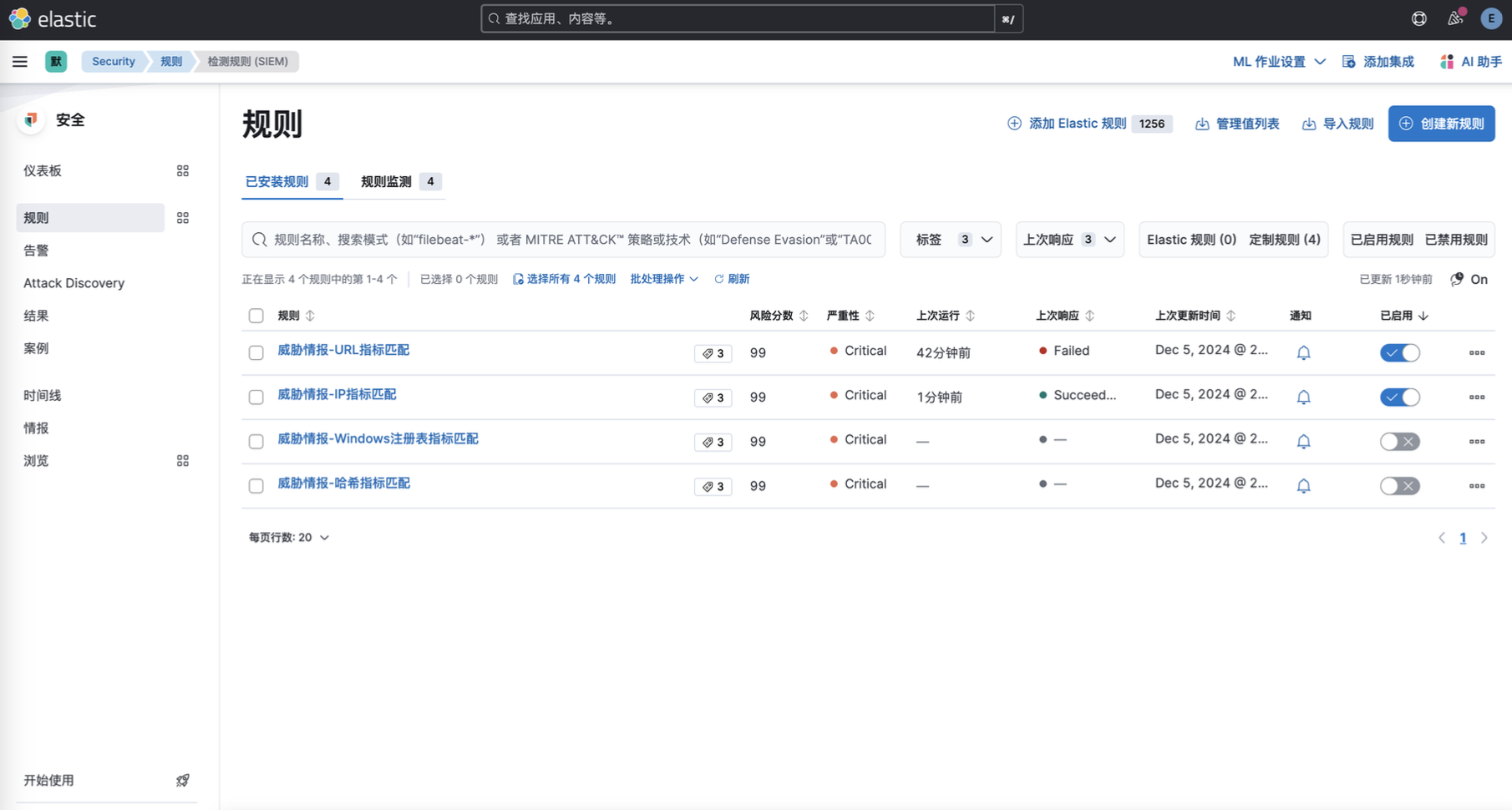Screen dimensions: 1512x810
Task: Switch to 规则监测 tab
Action: [x=401, y=181]
